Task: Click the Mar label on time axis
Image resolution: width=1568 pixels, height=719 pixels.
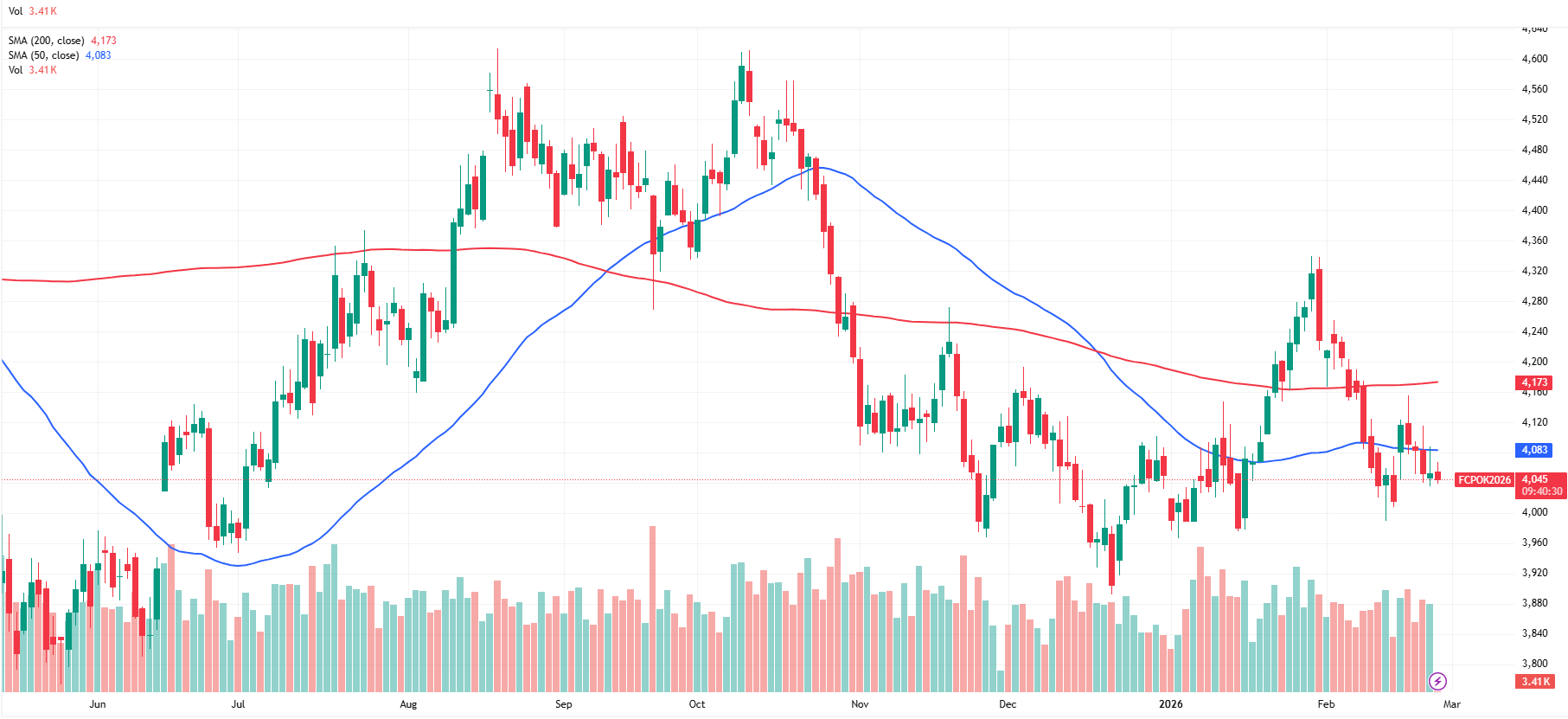Action: pyautogui.click(x=1452, y=704)
